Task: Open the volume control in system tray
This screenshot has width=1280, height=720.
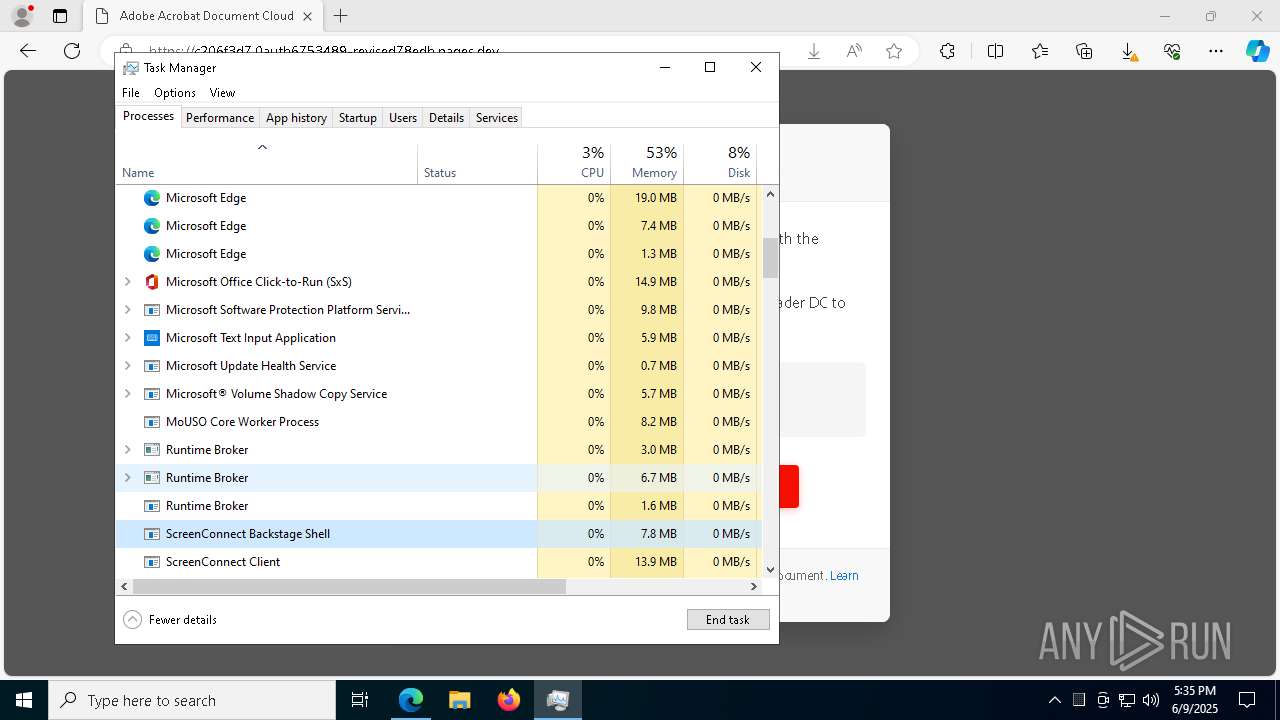Action: 1150,700
